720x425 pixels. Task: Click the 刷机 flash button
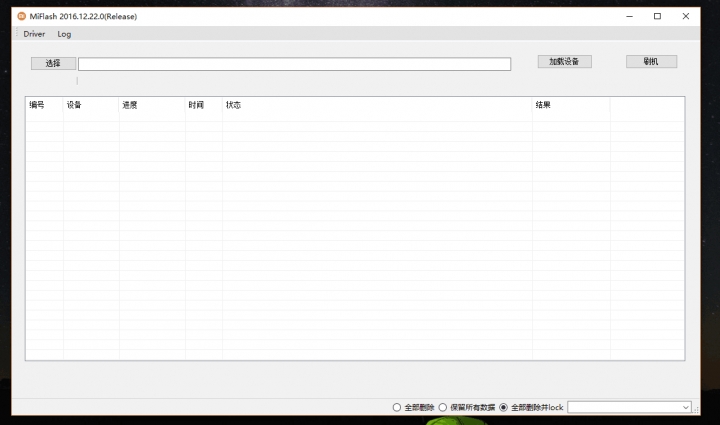point(651,62)
